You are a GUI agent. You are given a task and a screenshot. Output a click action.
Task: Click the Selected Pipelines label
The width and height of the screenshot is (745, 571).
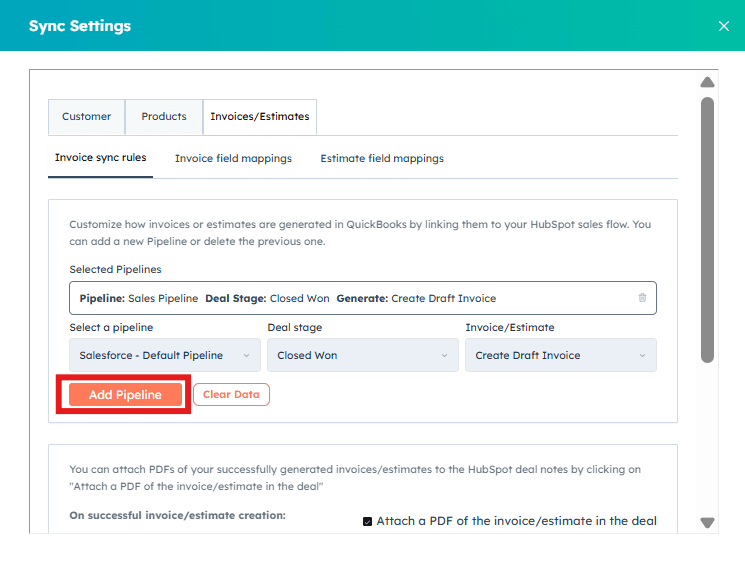click(115, 269)
